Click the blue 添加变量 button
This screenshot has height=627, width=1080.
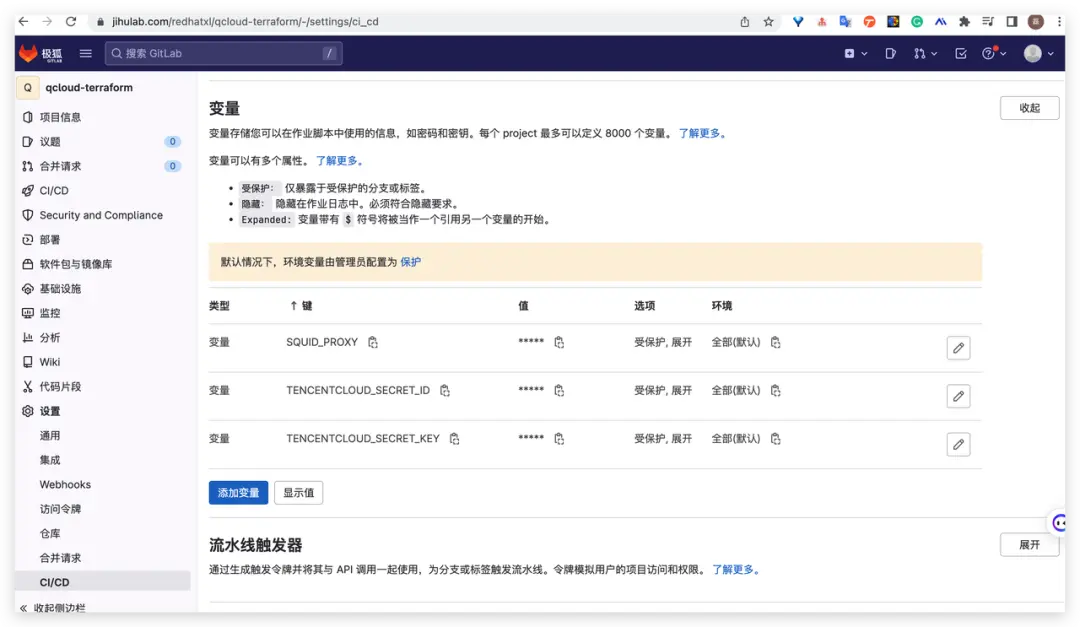(x=238, y=493)
